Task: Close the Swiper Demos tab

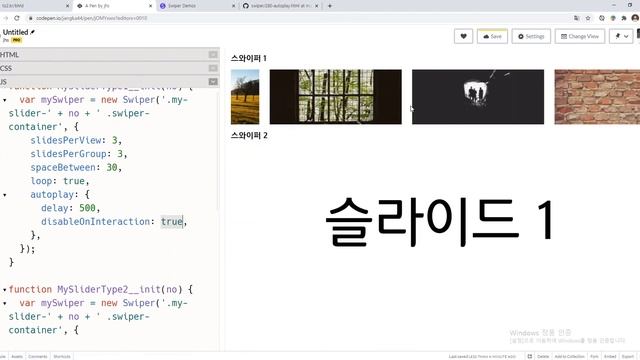Action: pyautogui.click(x=233, y=6)
